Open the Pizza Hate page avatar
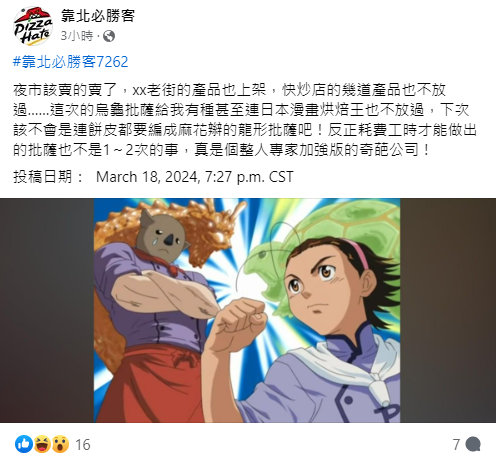 [33, 25]
